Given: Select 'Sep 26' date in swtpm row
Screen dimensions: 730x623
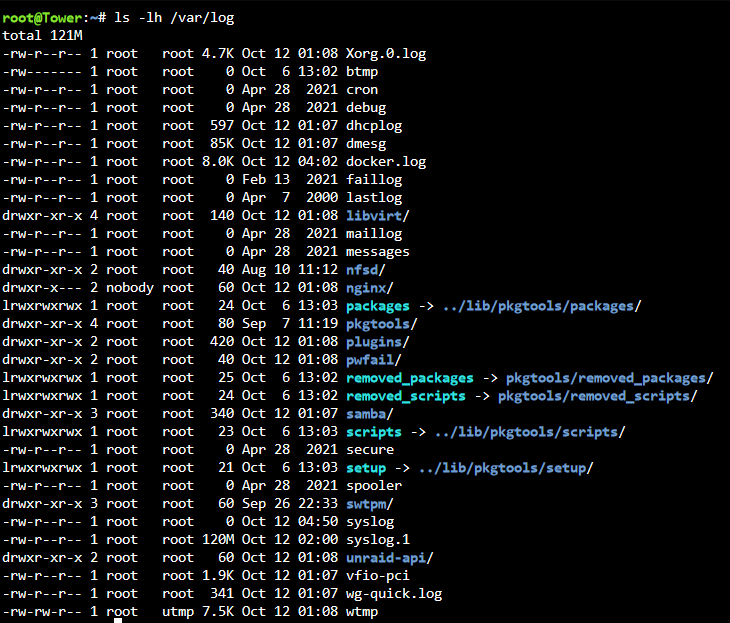Looking at the screenshot, I should (x=266, y=504).
